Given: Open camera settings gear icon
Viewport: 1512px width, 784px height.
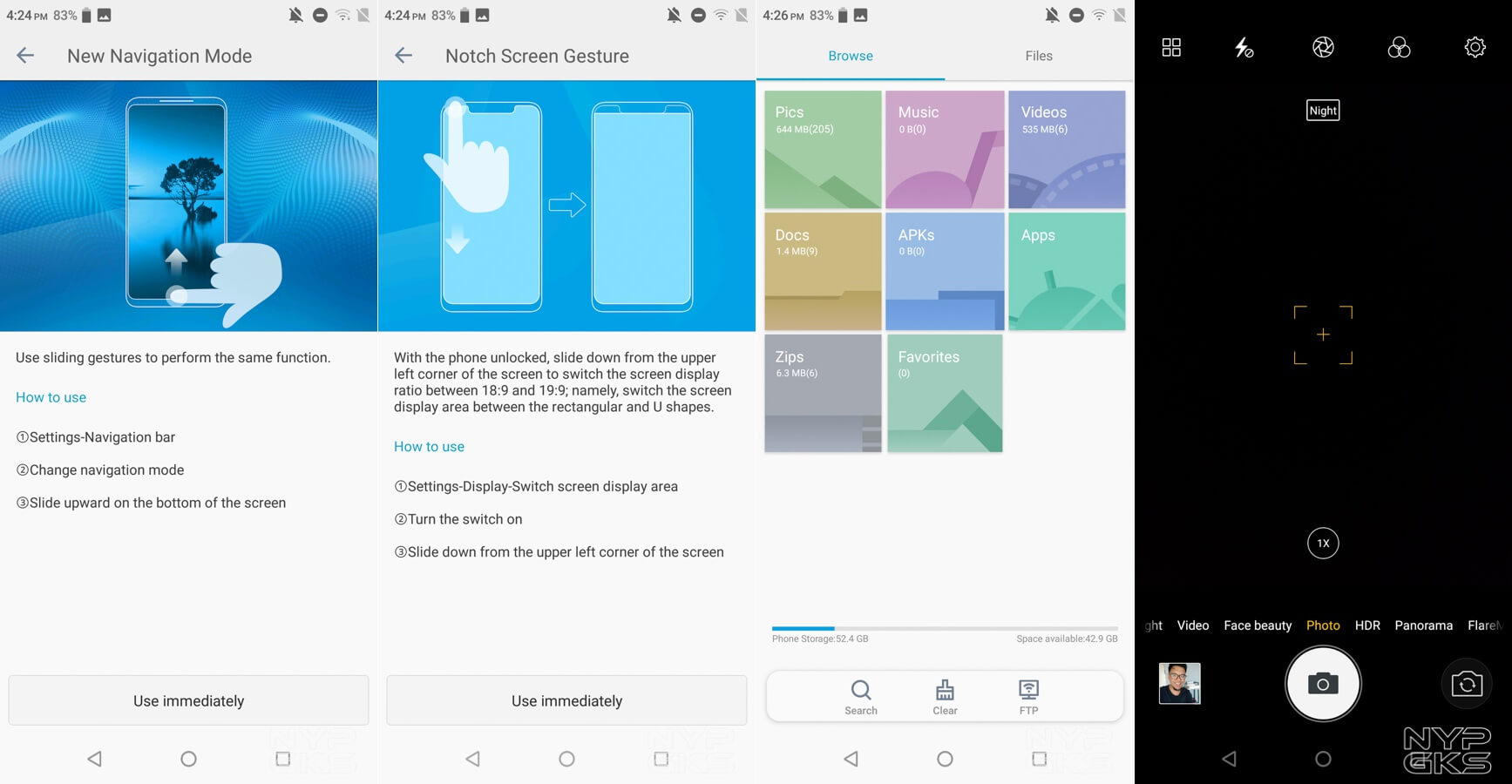Looking at the screenshot, I should [x=1475, y=47].
